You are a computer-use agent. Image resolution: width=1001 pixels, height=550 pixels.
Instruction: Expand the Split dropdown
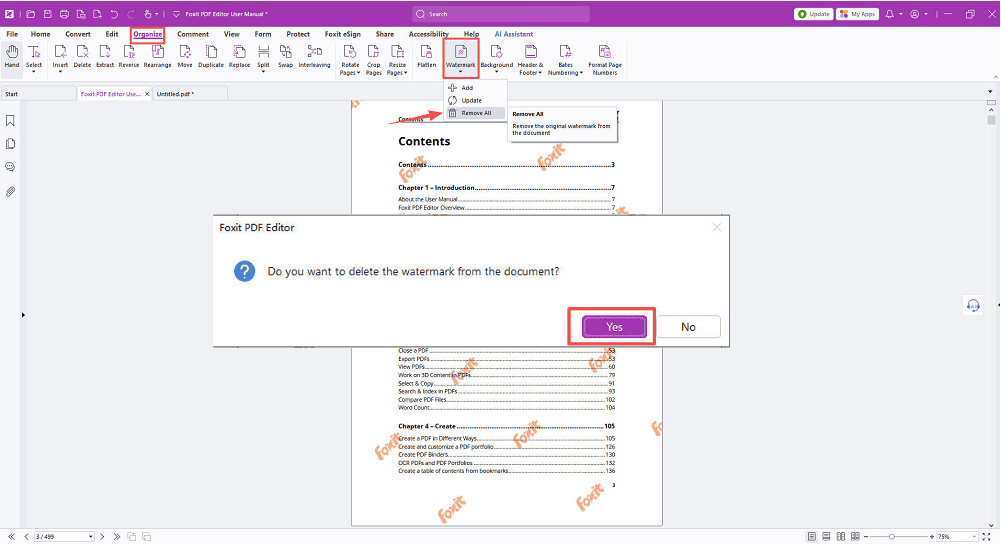(x=263, y=72)
